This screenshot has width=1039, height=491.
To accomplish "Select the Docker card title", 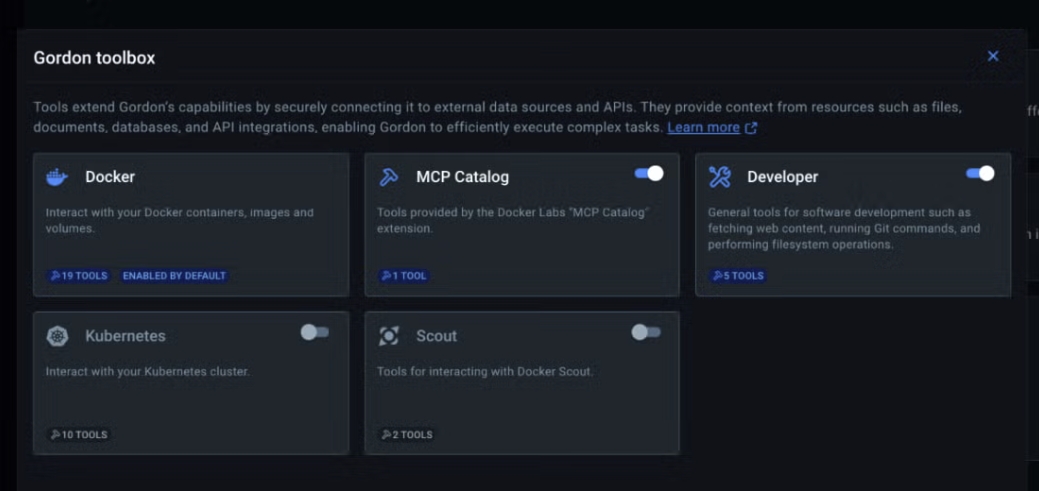I will pos(110,177).
